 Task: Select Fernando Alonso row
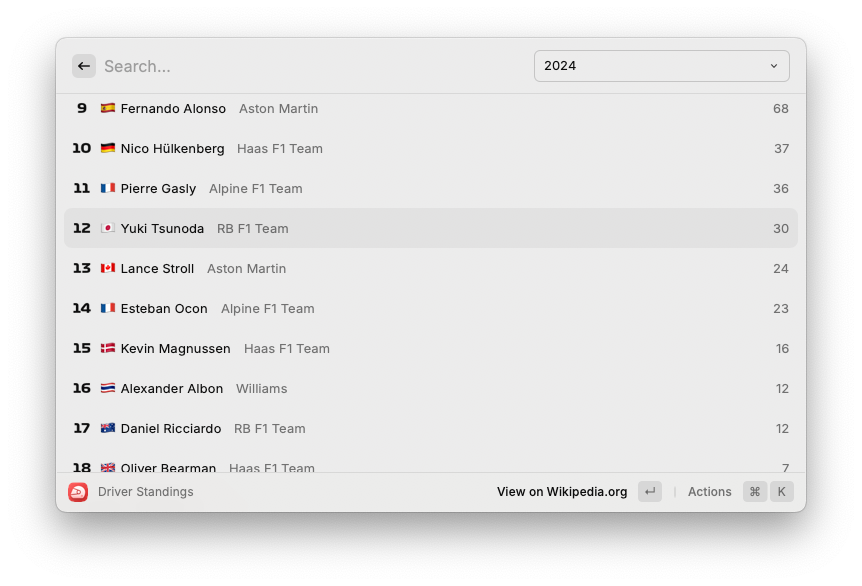point(431,108)
